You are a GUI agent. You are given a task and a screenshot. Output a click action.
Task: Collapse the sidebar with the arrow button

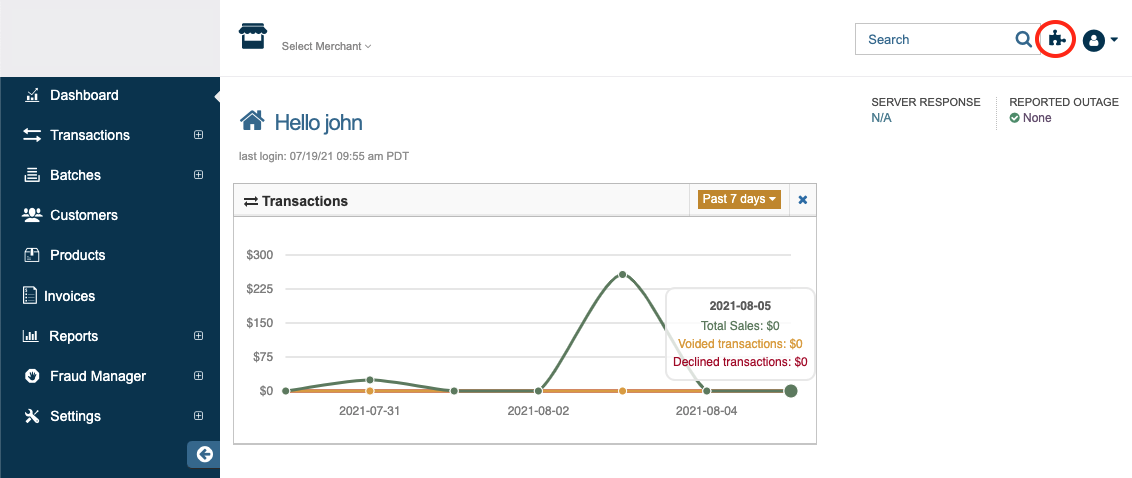coord(204,455)
